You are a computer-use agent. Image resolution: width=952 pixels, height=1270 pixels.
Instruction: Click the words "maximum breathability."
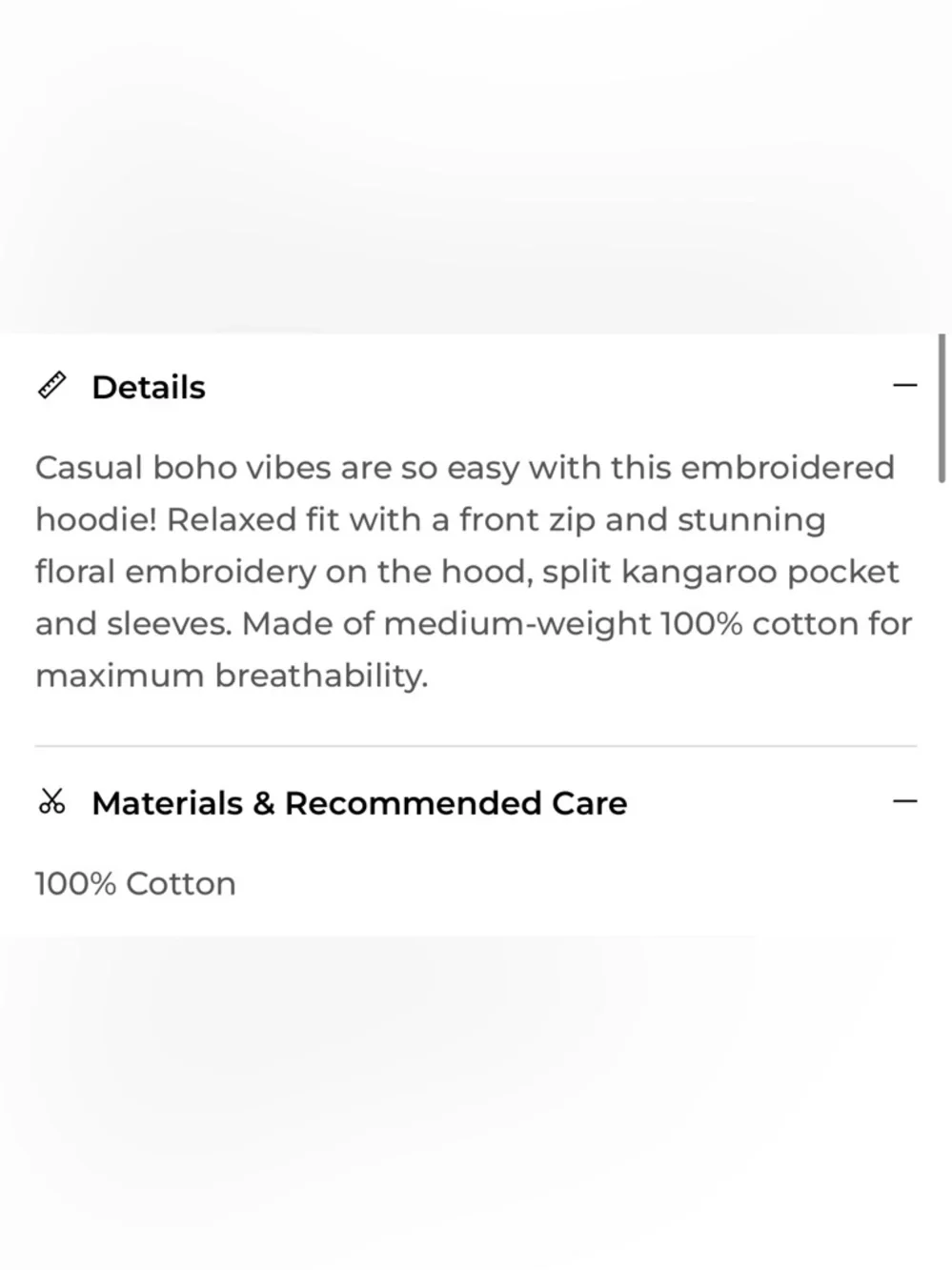(x=232, y=675)
